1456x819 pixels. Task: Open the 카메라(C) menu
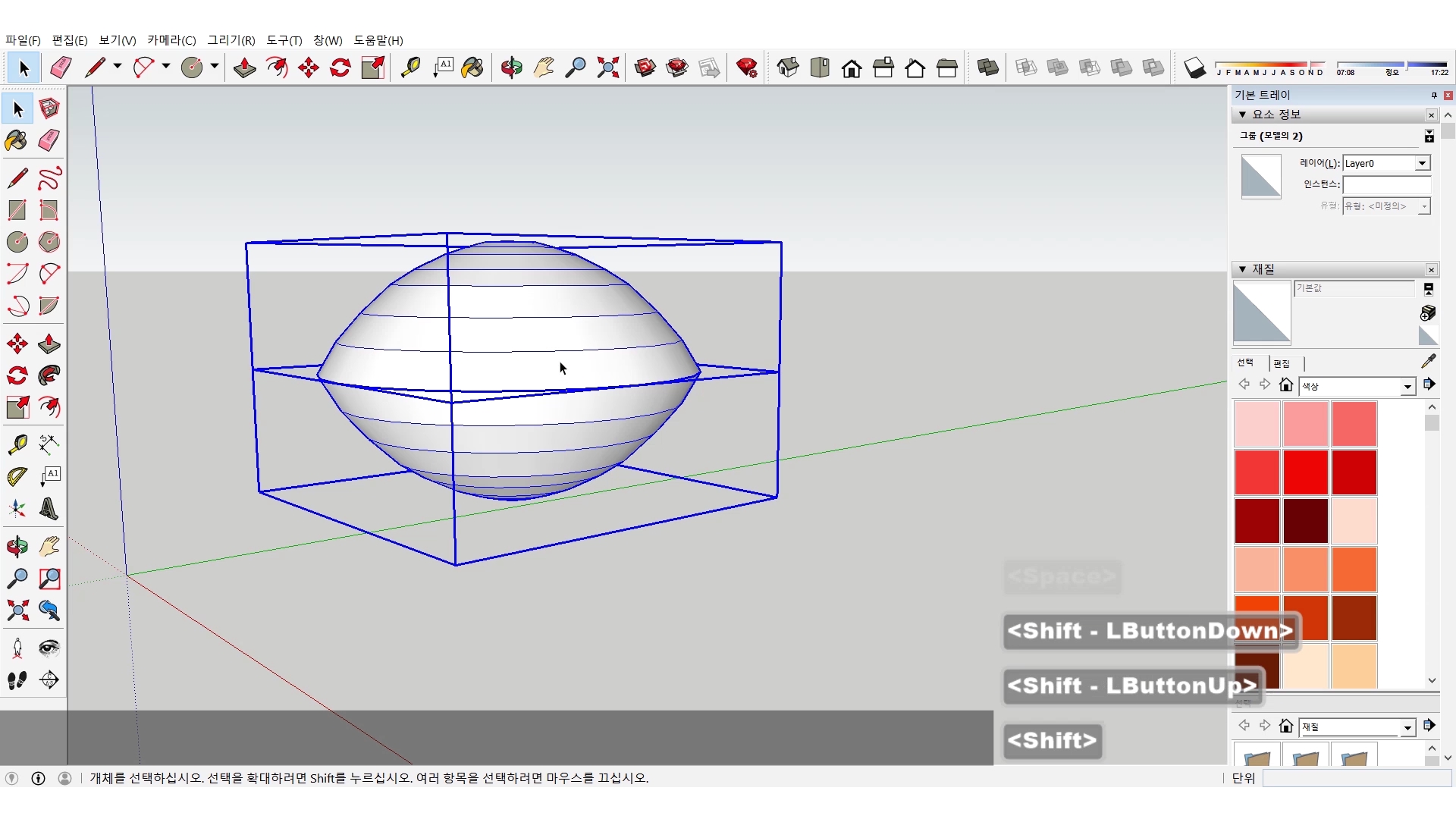coord(171,40)
